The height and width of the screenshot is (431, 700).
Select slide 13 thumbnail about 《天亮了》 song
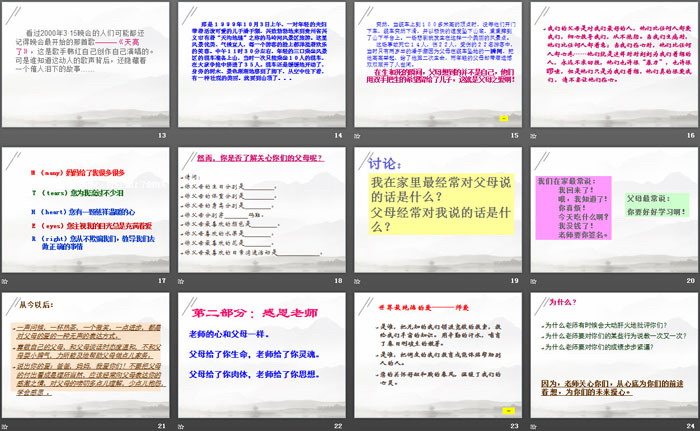coord(86,65)
